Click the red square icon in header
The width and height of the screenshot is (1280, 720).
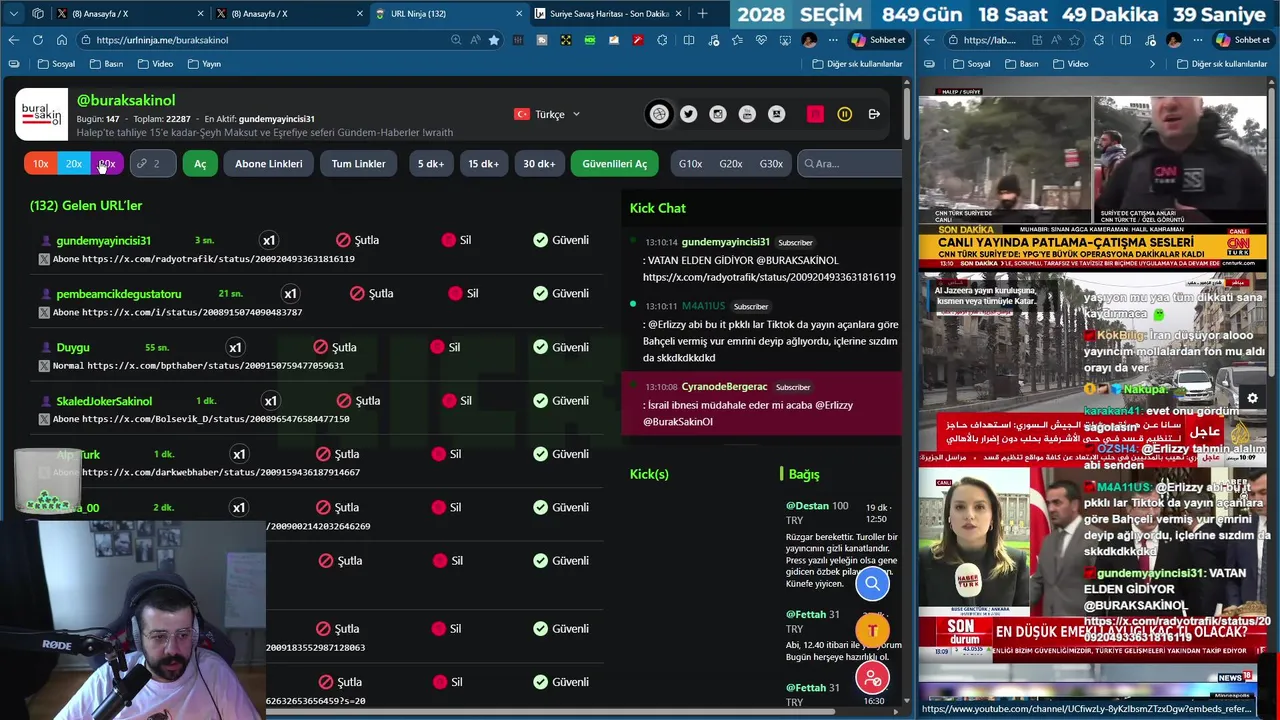815,114
